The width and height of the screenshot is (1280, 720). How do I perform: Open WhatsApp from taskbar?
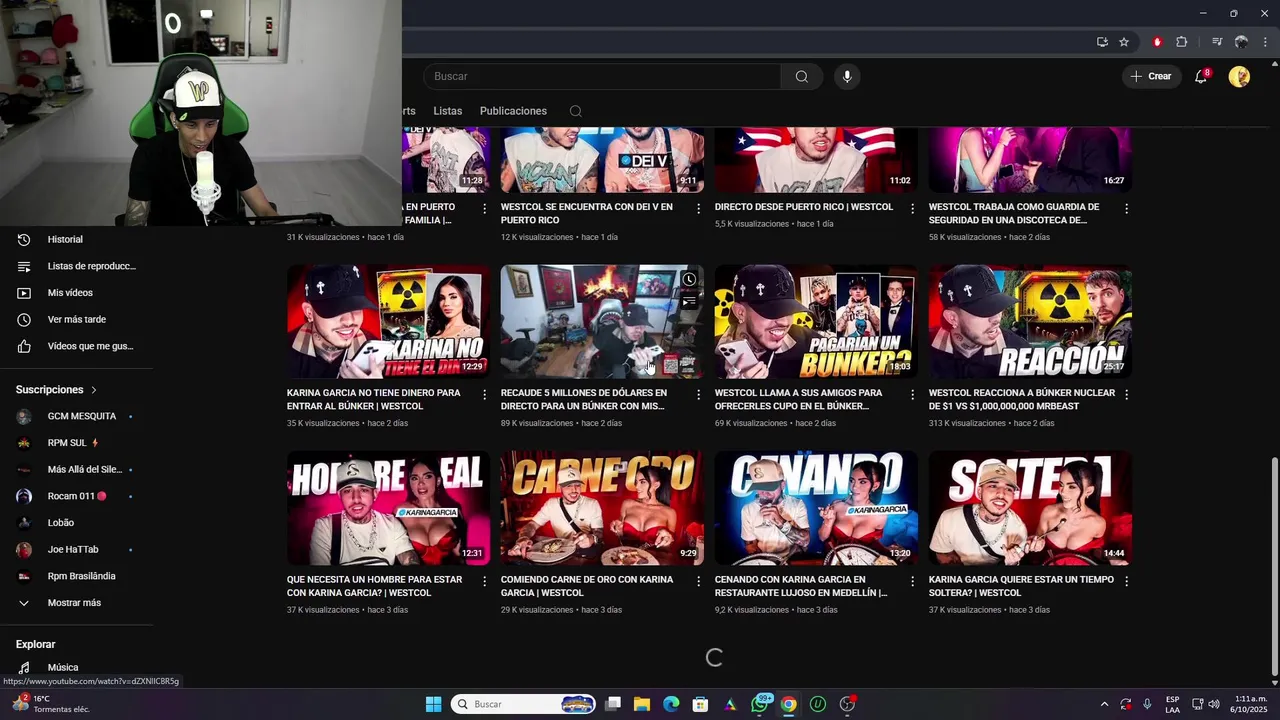[x=760, y=704]
